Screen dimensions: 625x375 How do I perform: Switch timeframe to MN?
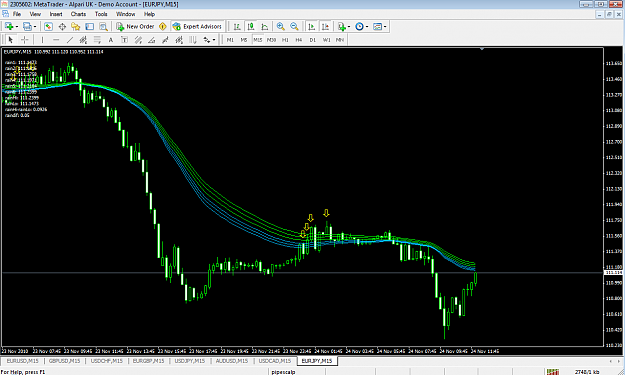(340, 40)
